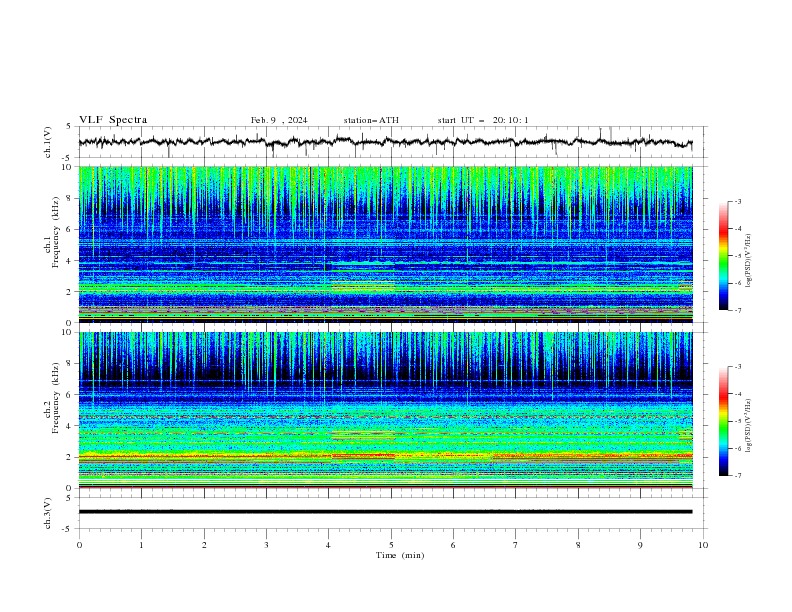
Task: Click the time axis tick label "7"
Action: point(516,545)
